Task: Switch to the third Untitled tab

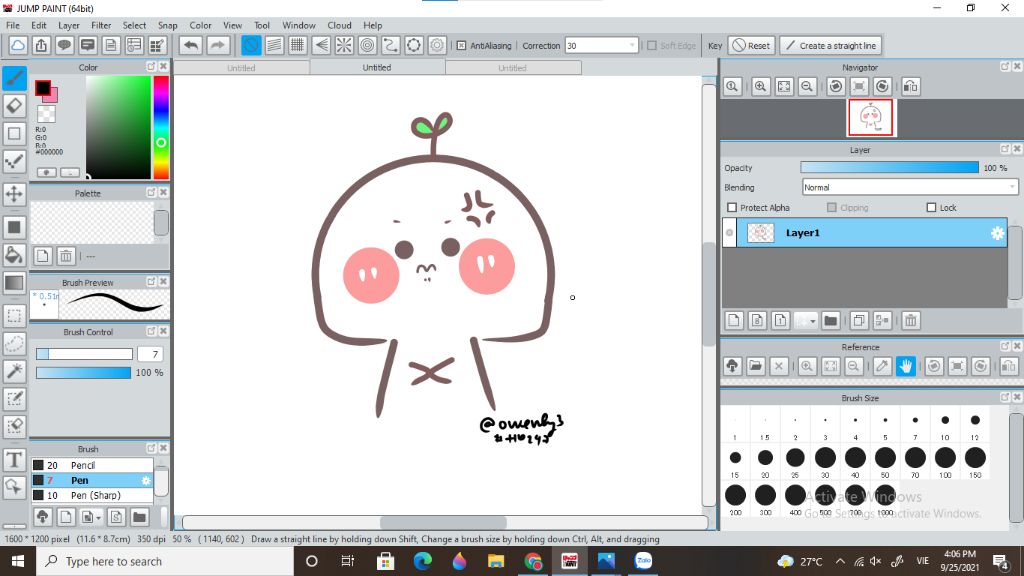Action: 512,68
